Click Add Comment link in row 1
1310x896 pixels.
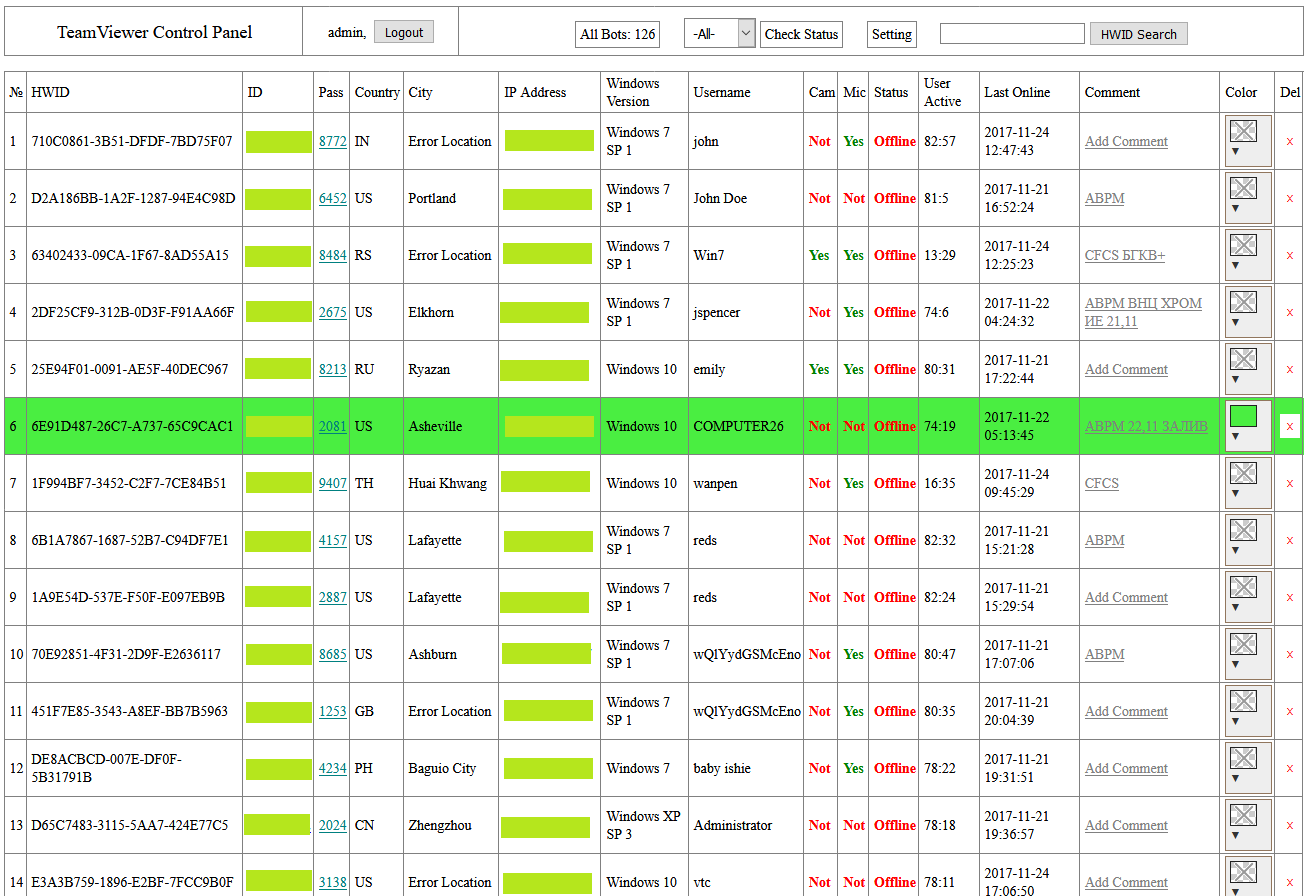coord(1126,141)
